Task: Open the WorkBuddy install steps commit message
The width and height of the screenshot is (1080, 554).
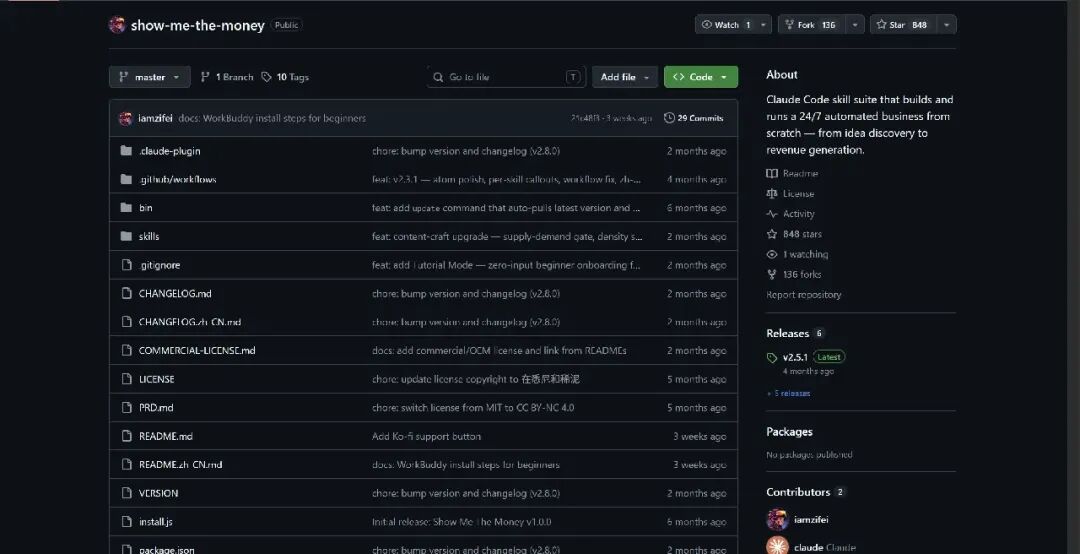Action: tap(272, 119)
